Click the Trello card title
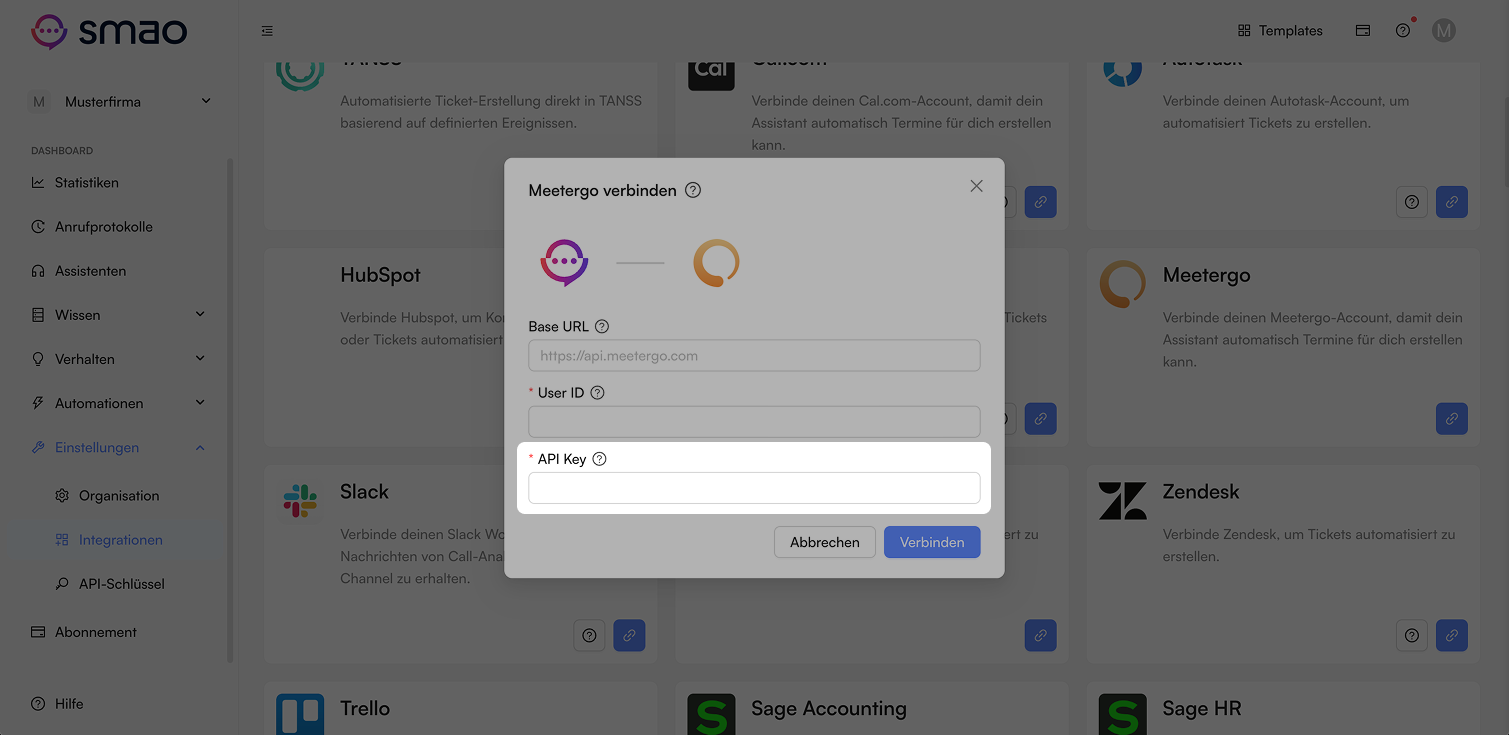This screenshot has height=735, width=1509. 365,708
